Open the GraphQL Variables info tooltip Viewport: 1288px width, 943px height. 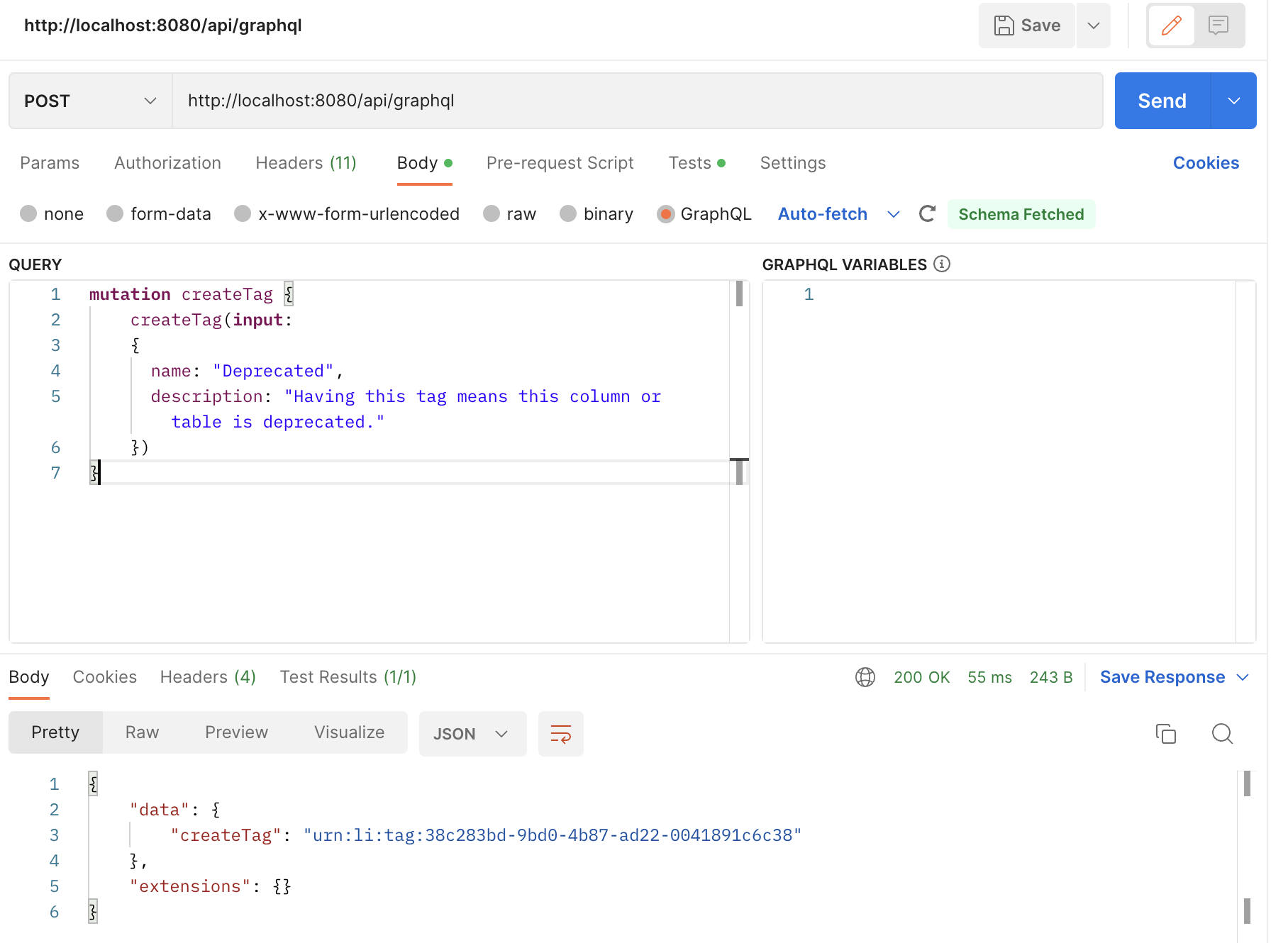coord(941,264)
